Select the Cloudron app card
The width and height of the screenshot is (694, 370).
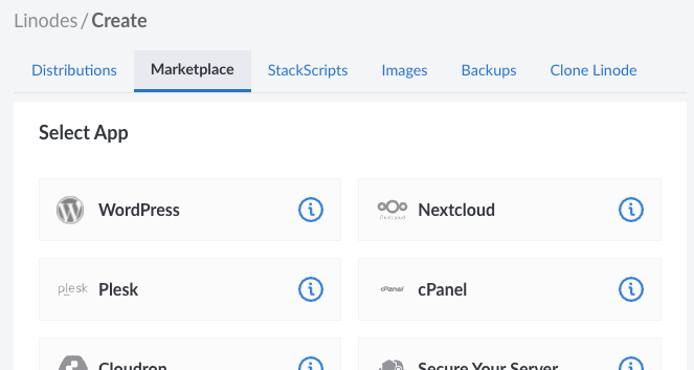(x=189, y=354)
